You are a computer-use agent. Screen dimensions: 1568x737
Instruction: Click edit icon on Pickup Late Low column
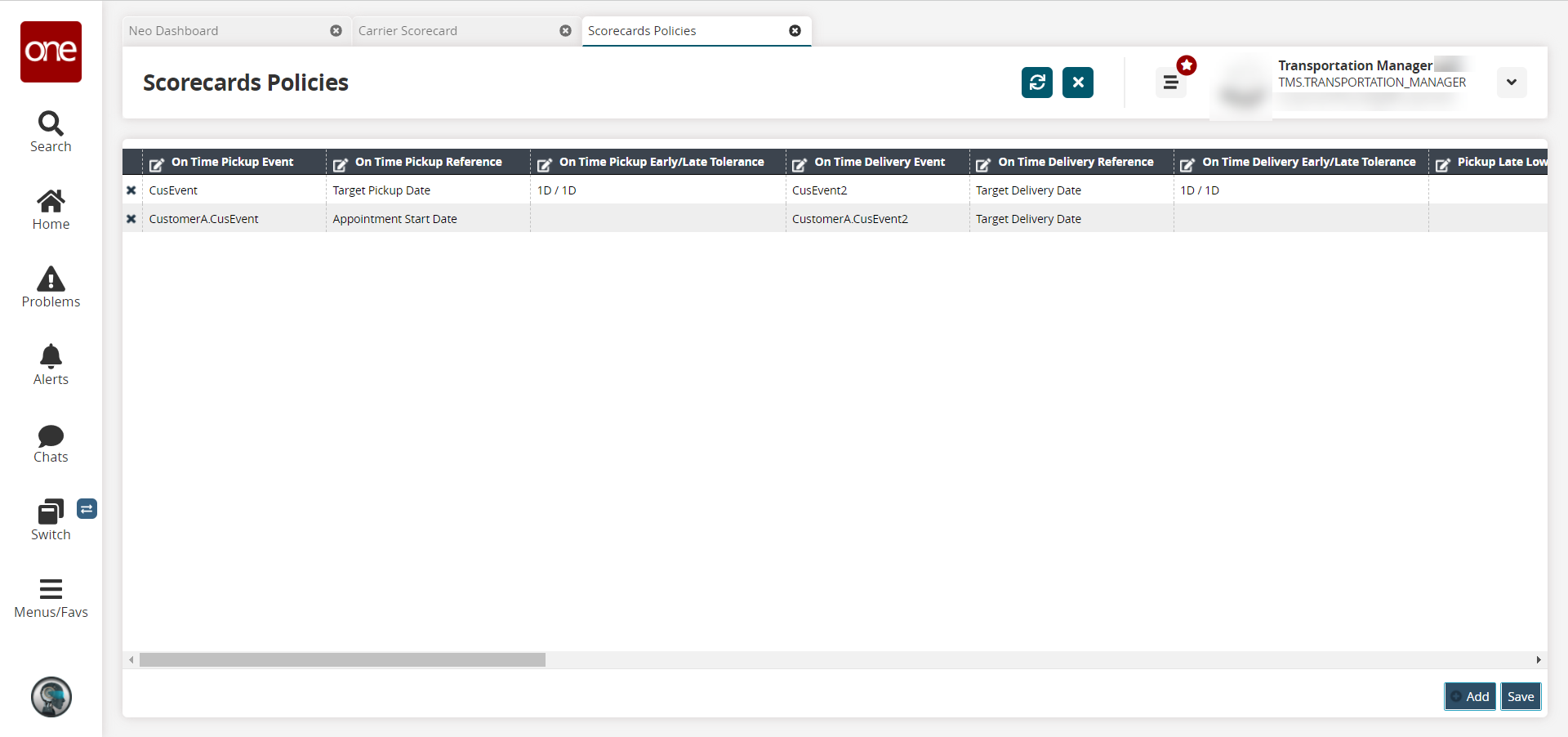[x=1443, y=163]
